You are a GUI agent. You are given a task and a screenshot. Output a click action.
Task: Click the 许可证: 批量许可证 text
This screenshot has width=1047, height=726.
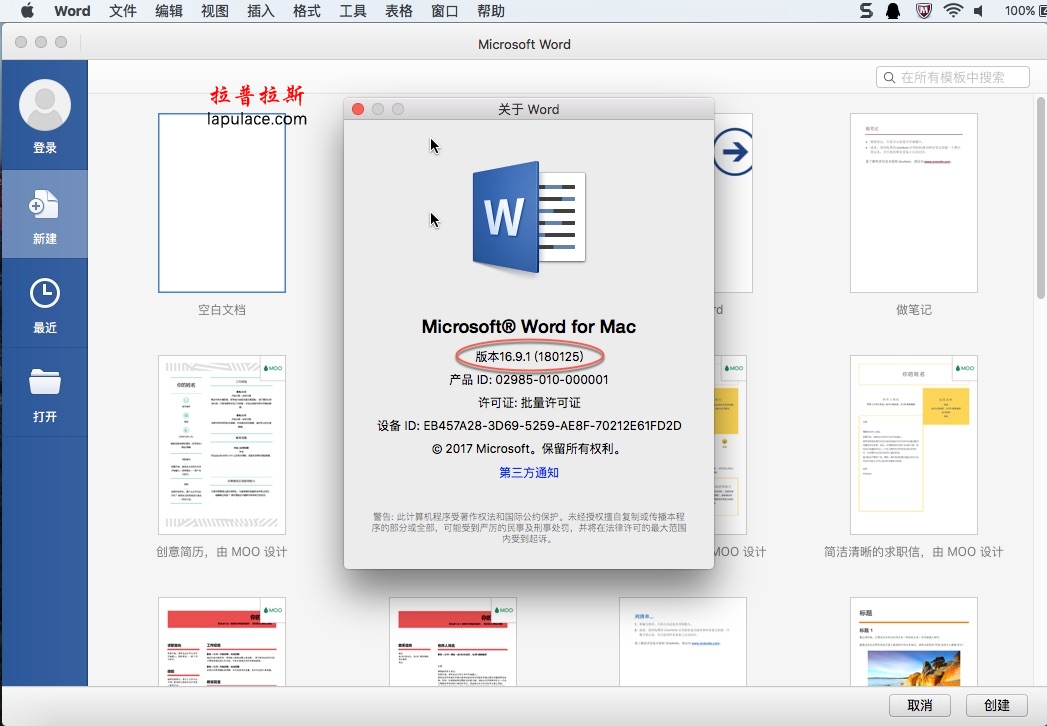[x=529, y=403]
